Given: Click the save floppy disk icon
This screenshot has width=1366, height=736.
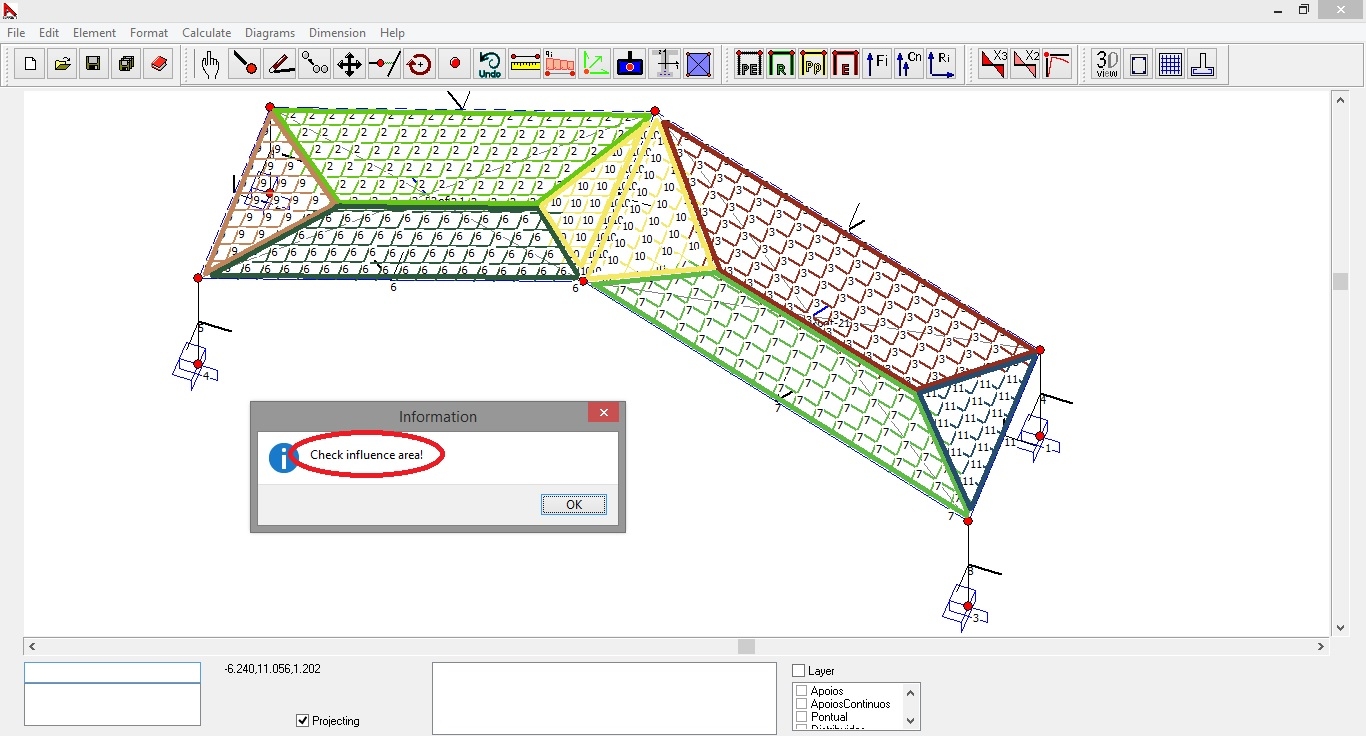Looking at the screenshot, I should (x=93, y=65).
